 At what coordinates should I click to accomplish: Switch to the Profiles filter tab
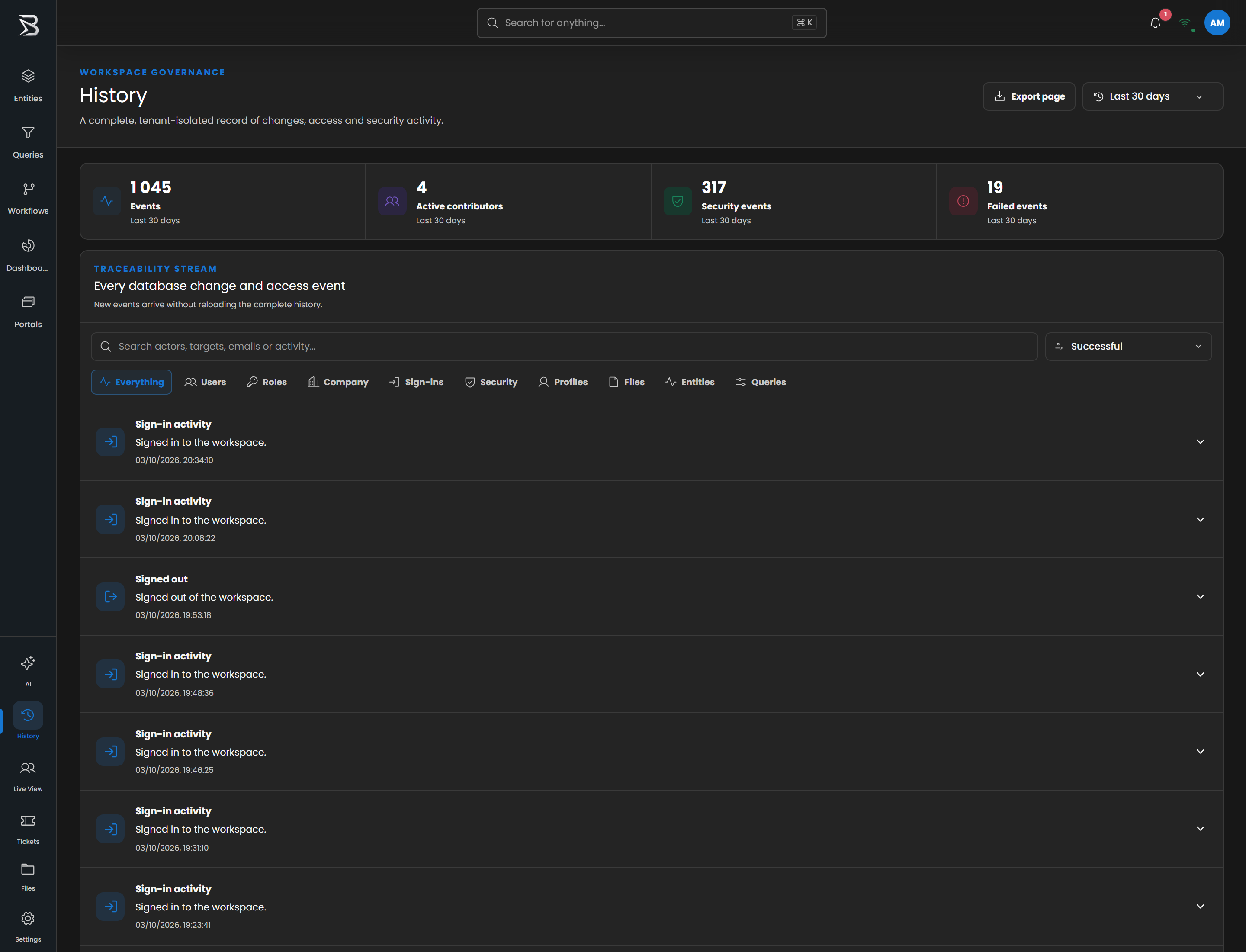click(x=563, y=382)
